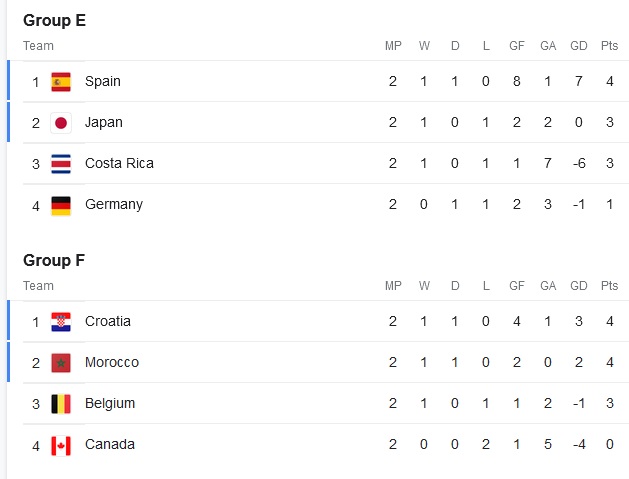Open the Morocco team link
Viewport: 629px width, 479px height.
pyautogui.click(x=112, y=362)
